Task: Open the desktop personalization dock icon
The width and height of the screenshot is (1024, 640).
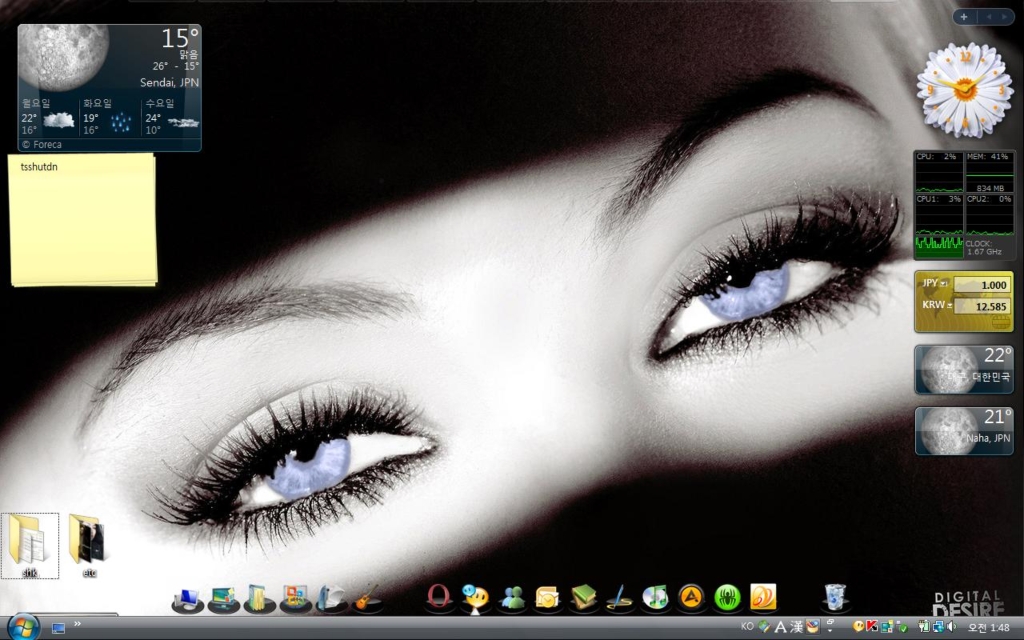Action: 223,599
